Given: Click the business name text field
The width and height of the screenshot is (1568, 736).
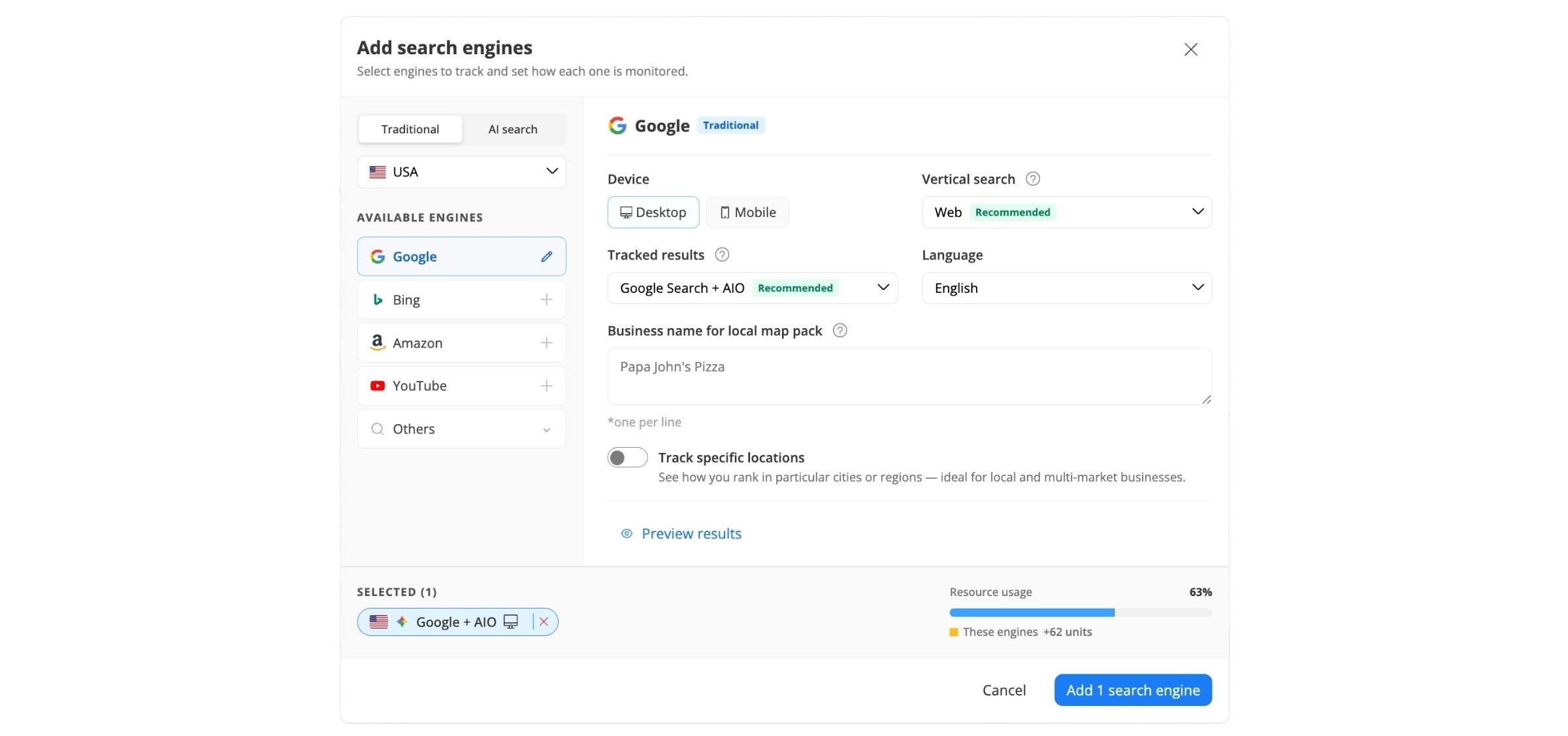Looking at the screenshot, I should [x=909, y=376].
